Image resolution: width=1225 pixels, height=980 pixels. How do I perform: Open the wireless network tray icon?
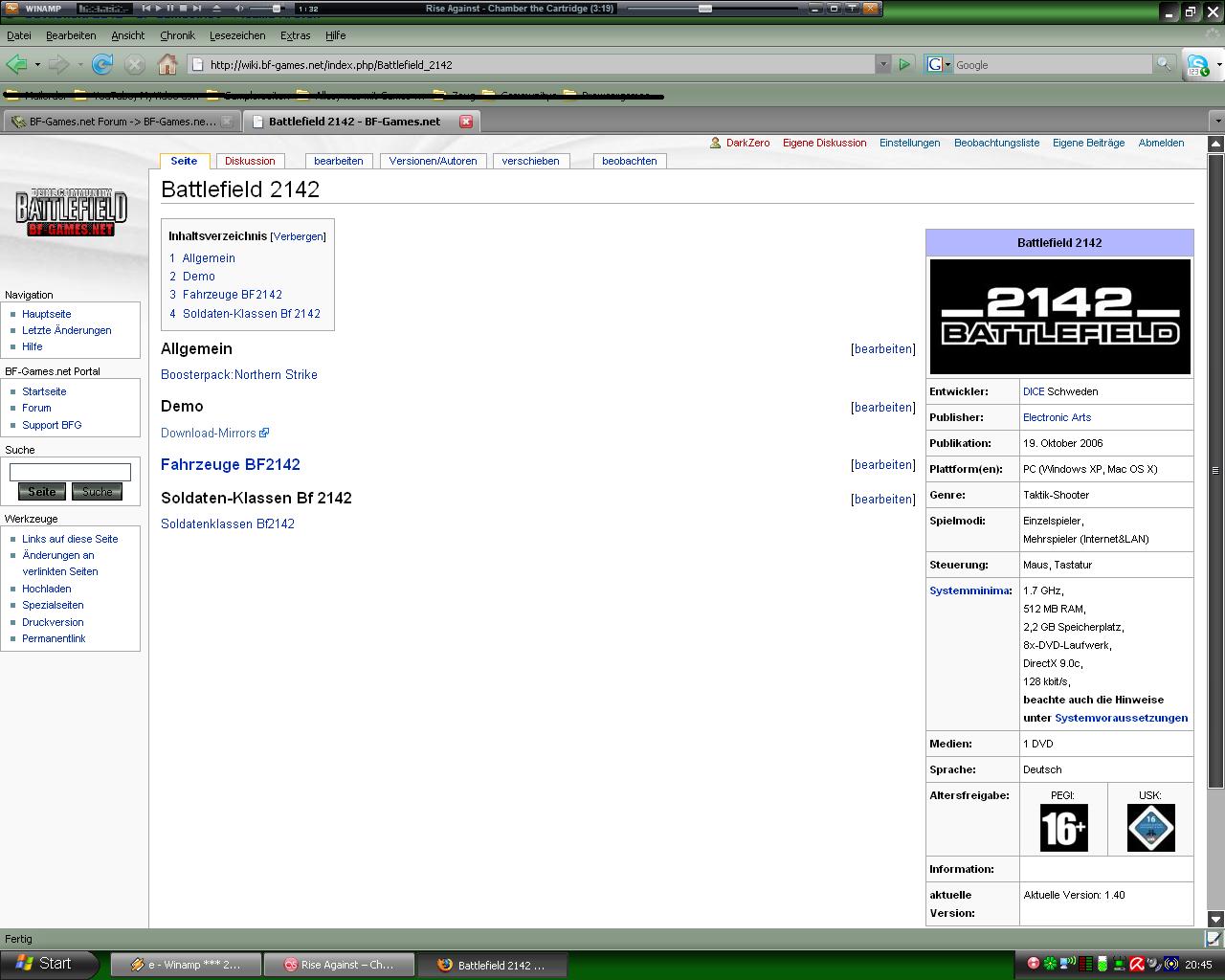1068,964
